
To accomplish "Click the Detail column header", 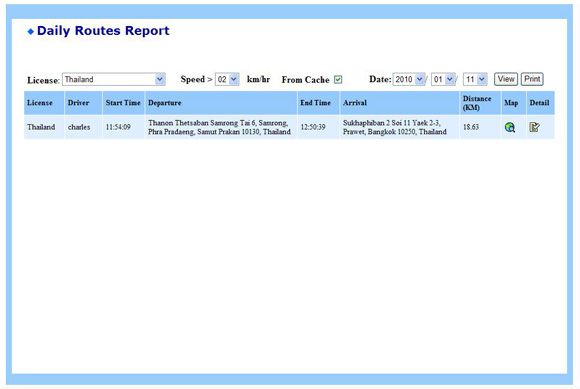I will 540,103.
